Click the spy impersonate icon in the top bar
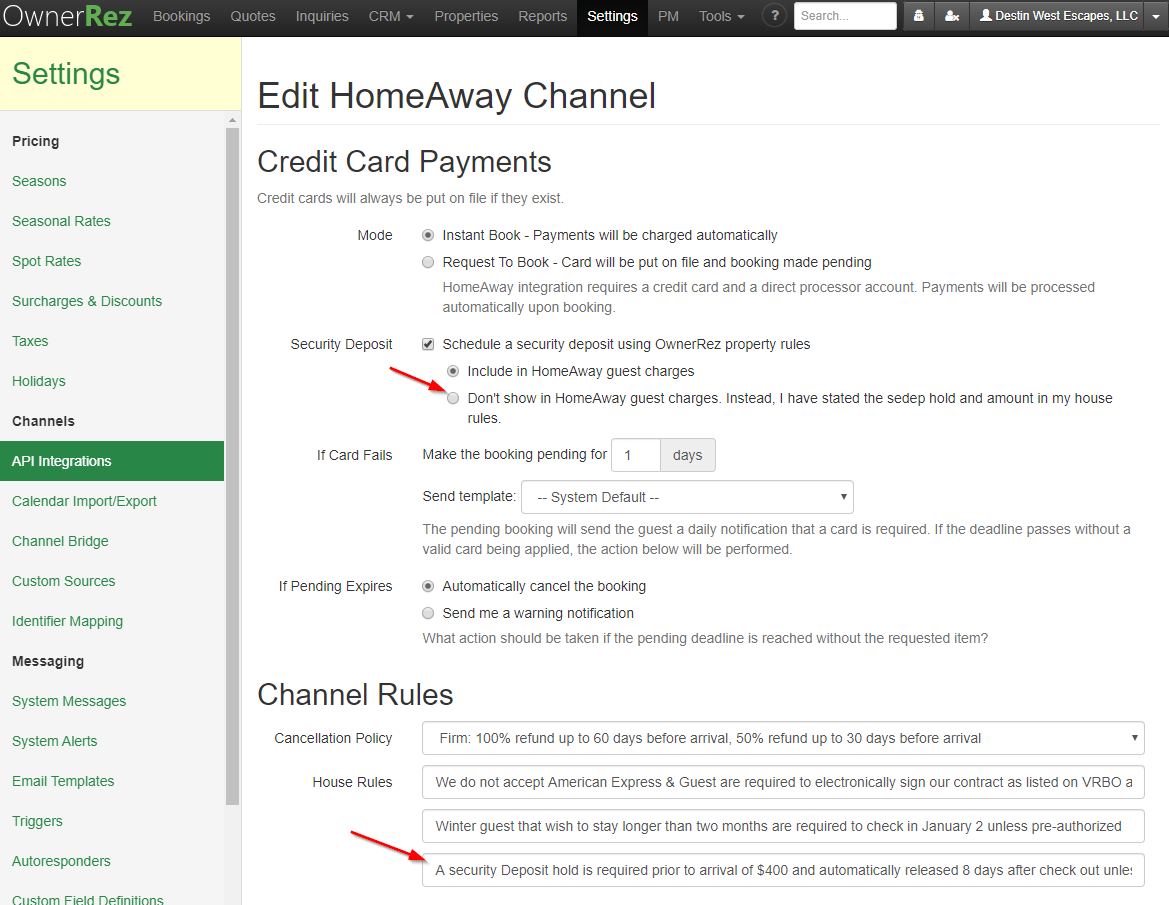The image size is (1169, 905). coord(918,16)
